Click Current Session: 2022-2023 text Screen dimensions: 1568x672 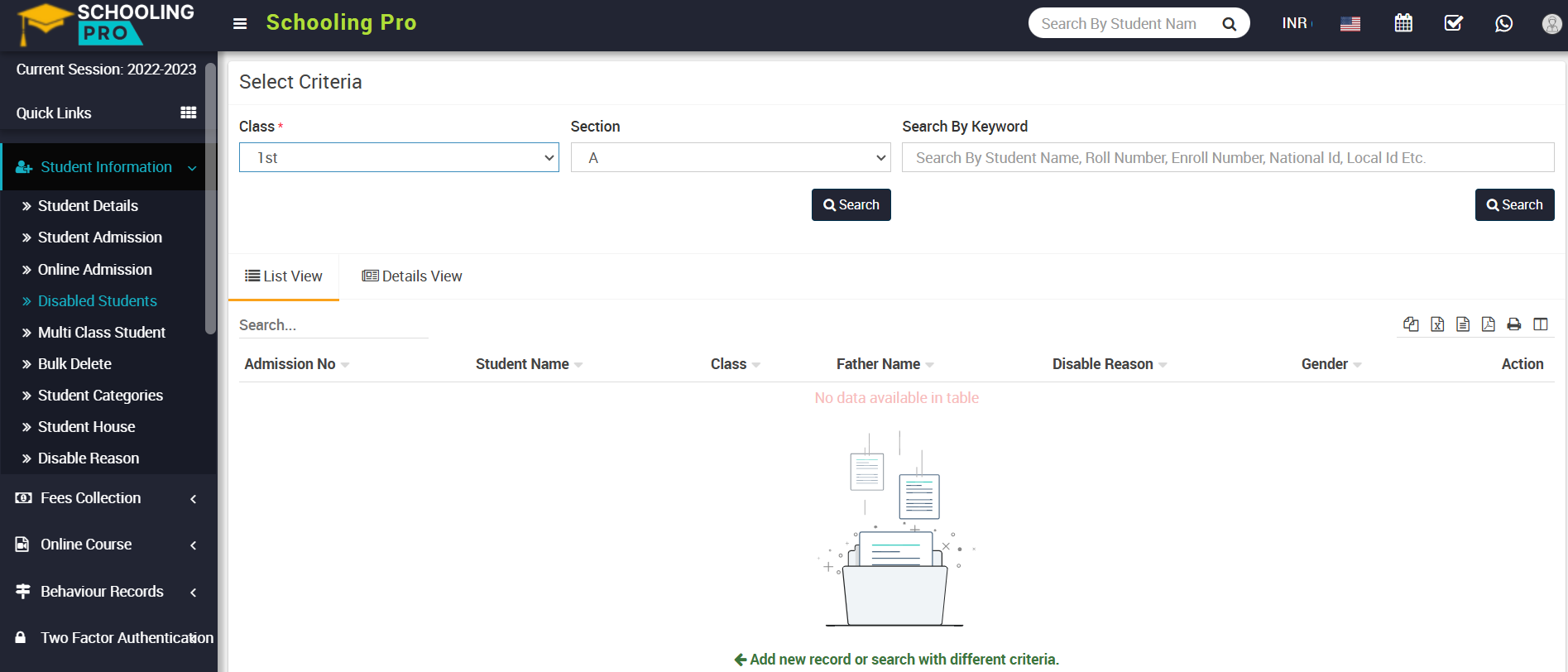(x=106, y=70)
